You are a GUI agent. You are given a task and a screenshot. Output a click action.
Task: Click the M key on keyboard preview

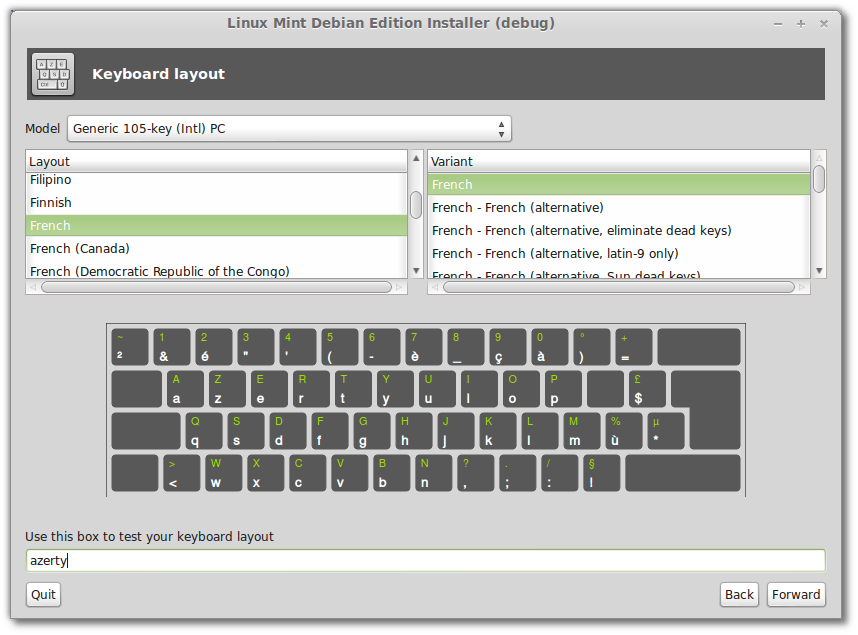click(x=582, y=431)
